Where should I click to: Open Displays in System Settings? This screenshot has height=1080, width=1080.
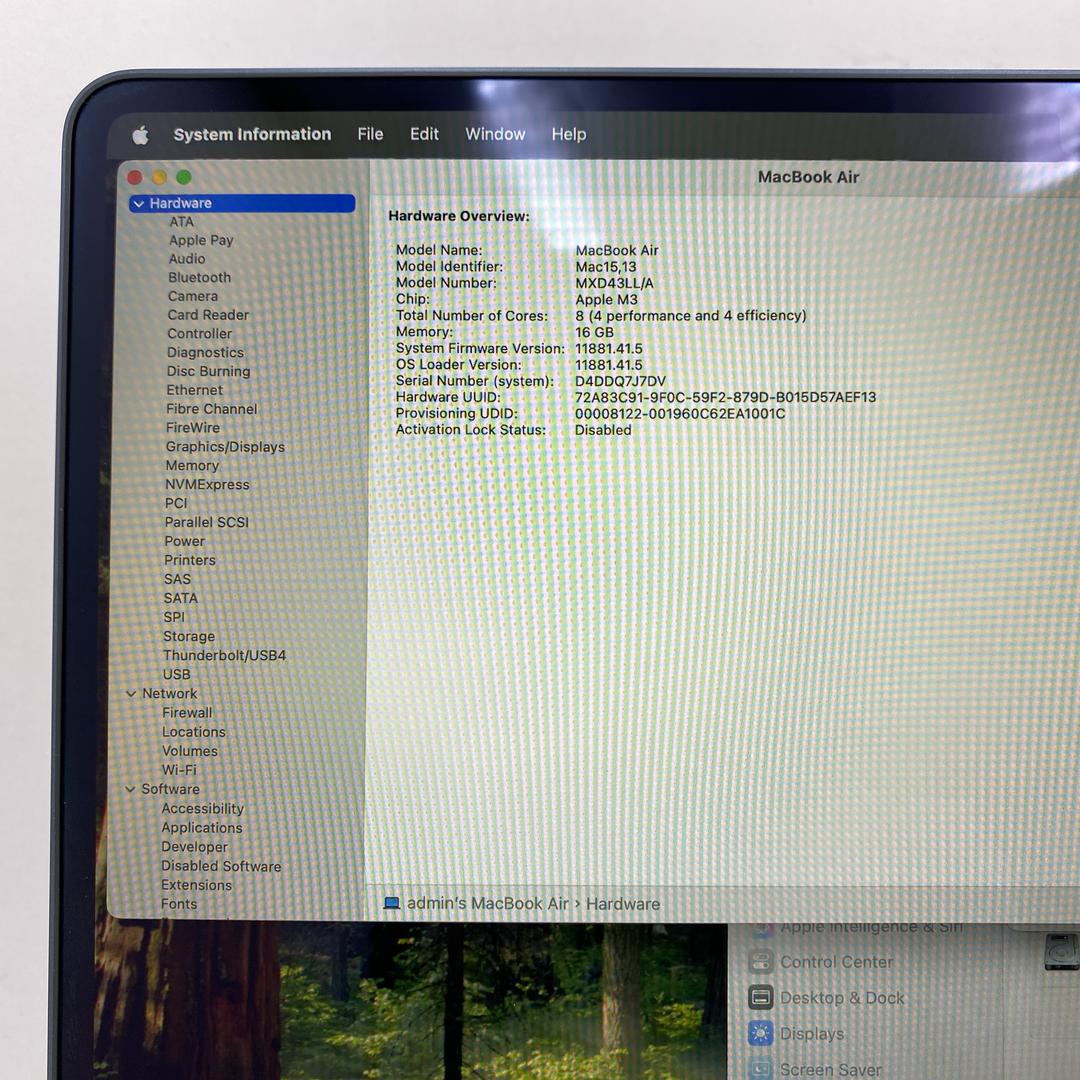[x=812, y=1034]
